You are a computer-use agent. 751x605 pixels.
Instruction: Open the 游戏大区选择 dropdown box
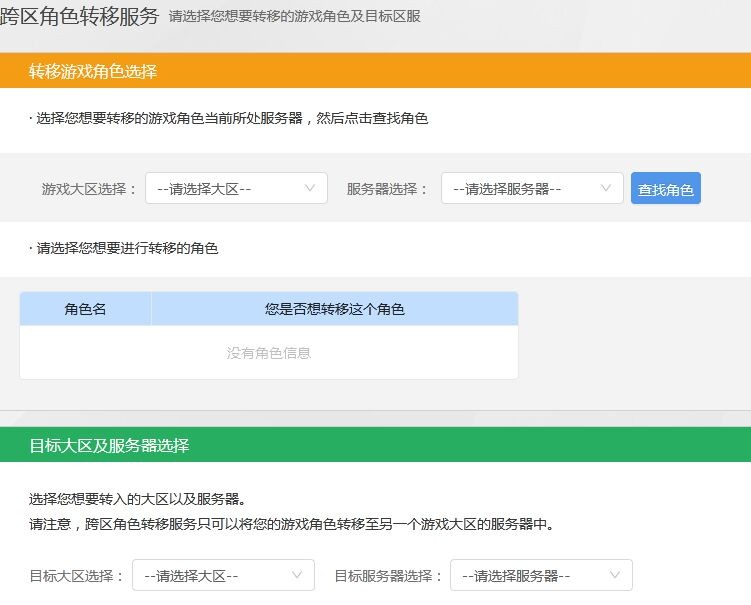[236, 188]
